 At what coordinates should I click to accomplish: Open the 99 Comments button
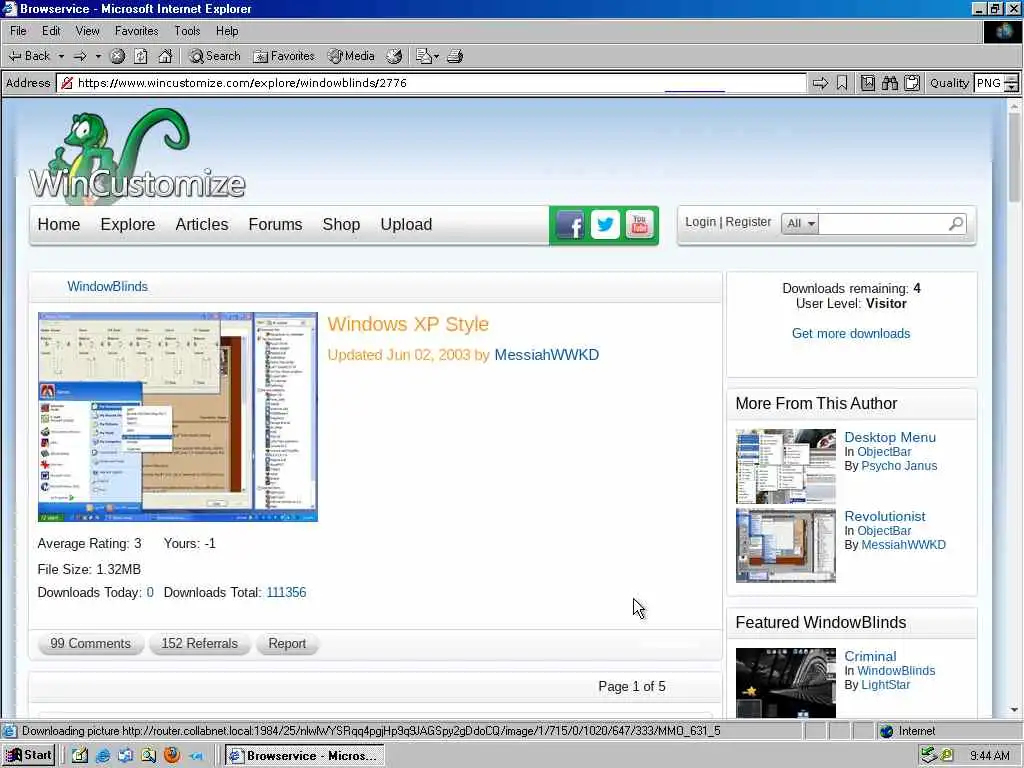pos(91,644)
